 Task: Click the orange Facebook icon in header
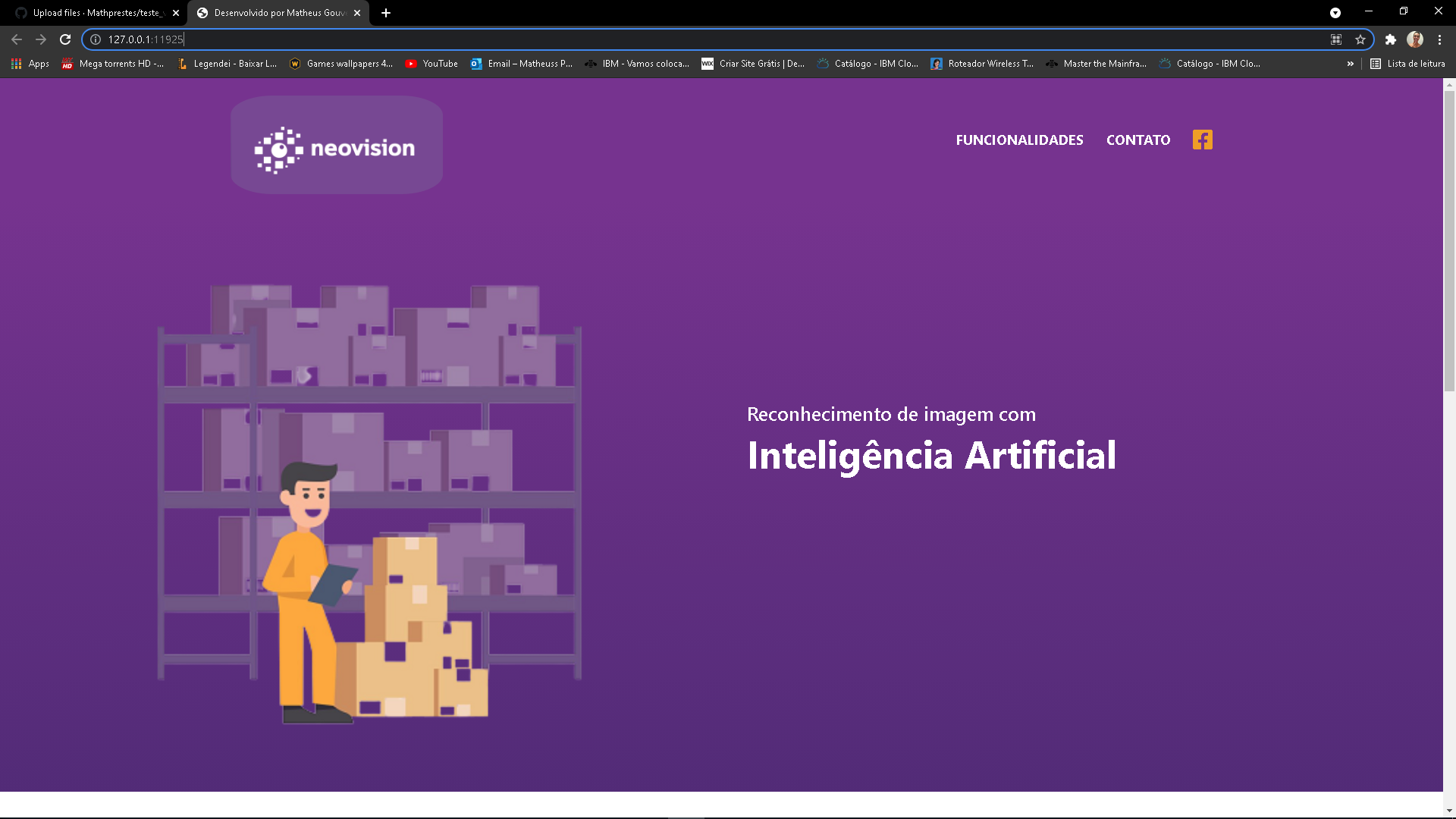[1202, 140]
